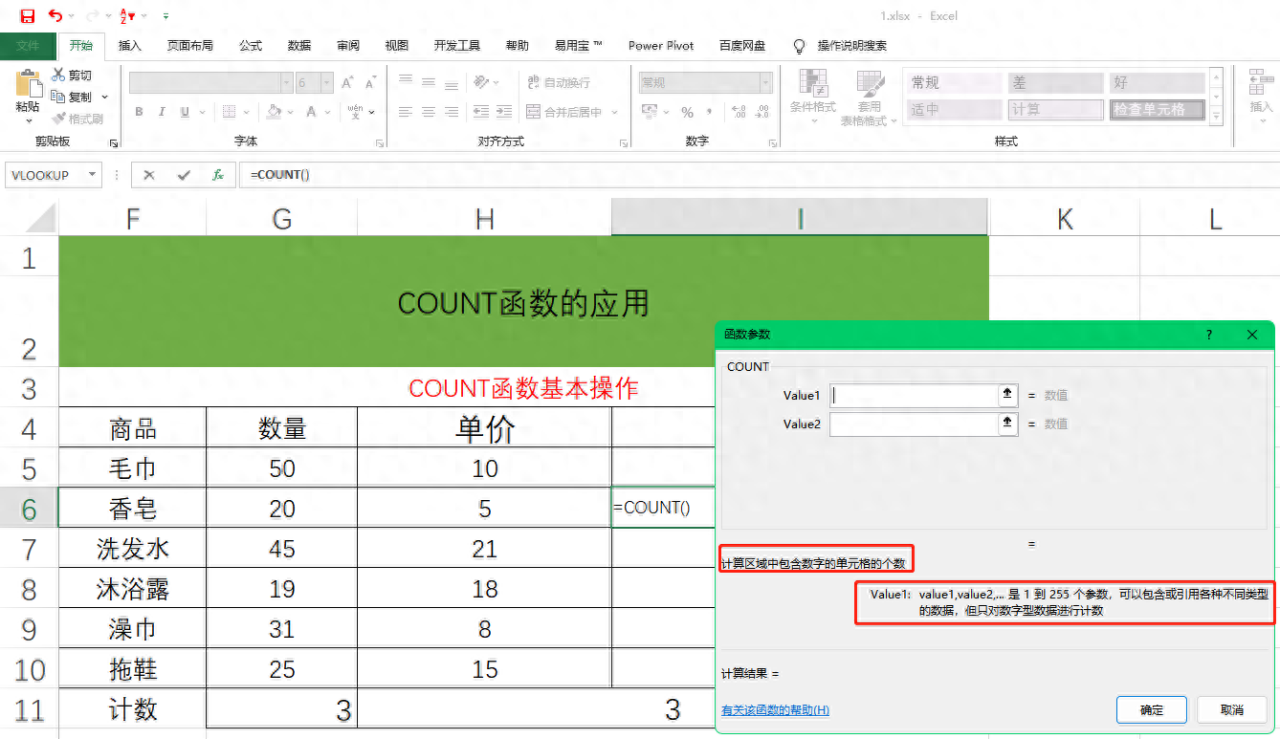Open the Font group dialog launcher
The height and width of the screenshot is (739, 1280).
coord(380,143)
